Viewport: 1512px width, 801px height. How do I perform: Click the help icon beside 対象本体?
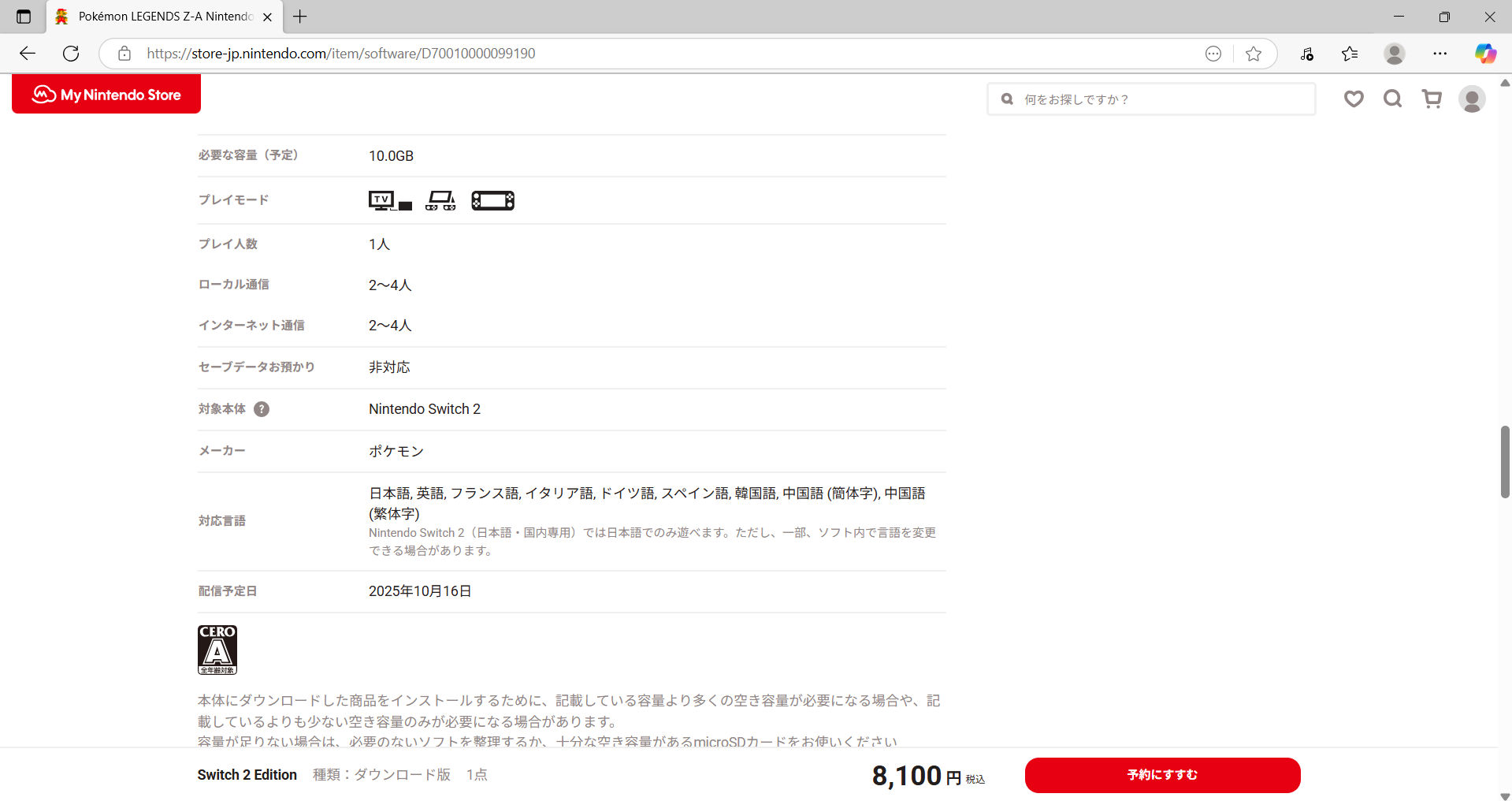pos(262,409)
